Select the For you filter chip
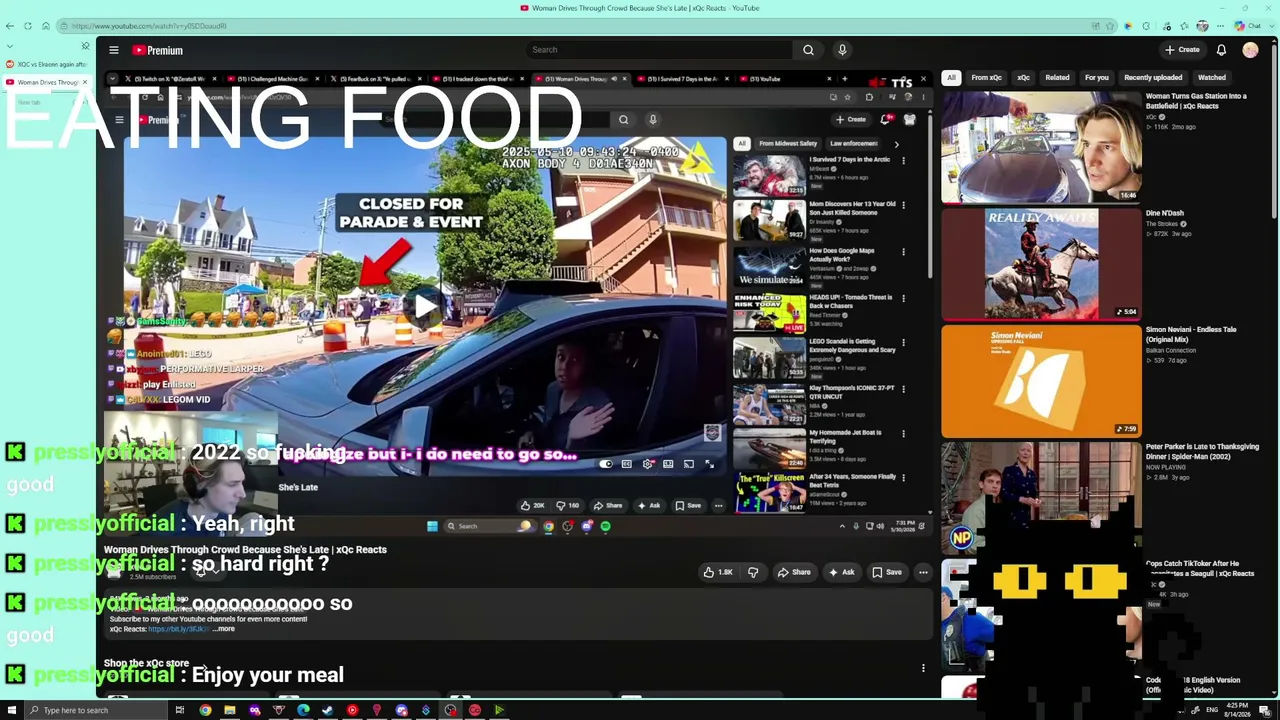1280x720 pixels. [1097, 78]
